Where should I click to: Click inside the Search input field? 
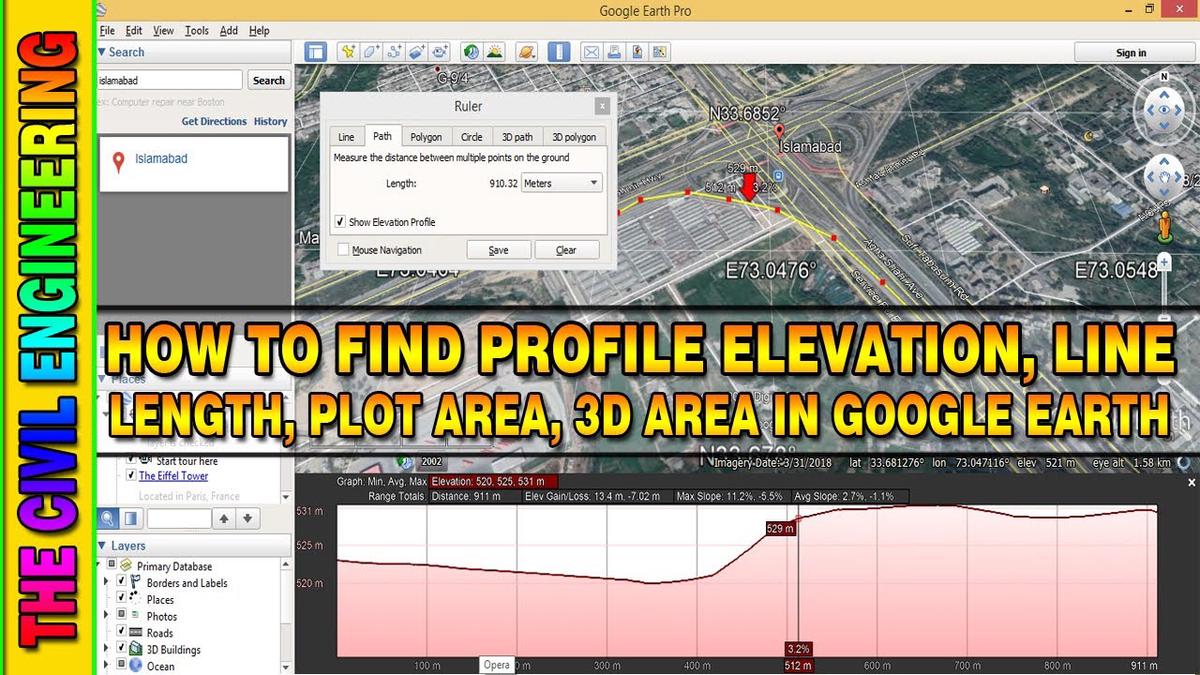click(168, 79)
